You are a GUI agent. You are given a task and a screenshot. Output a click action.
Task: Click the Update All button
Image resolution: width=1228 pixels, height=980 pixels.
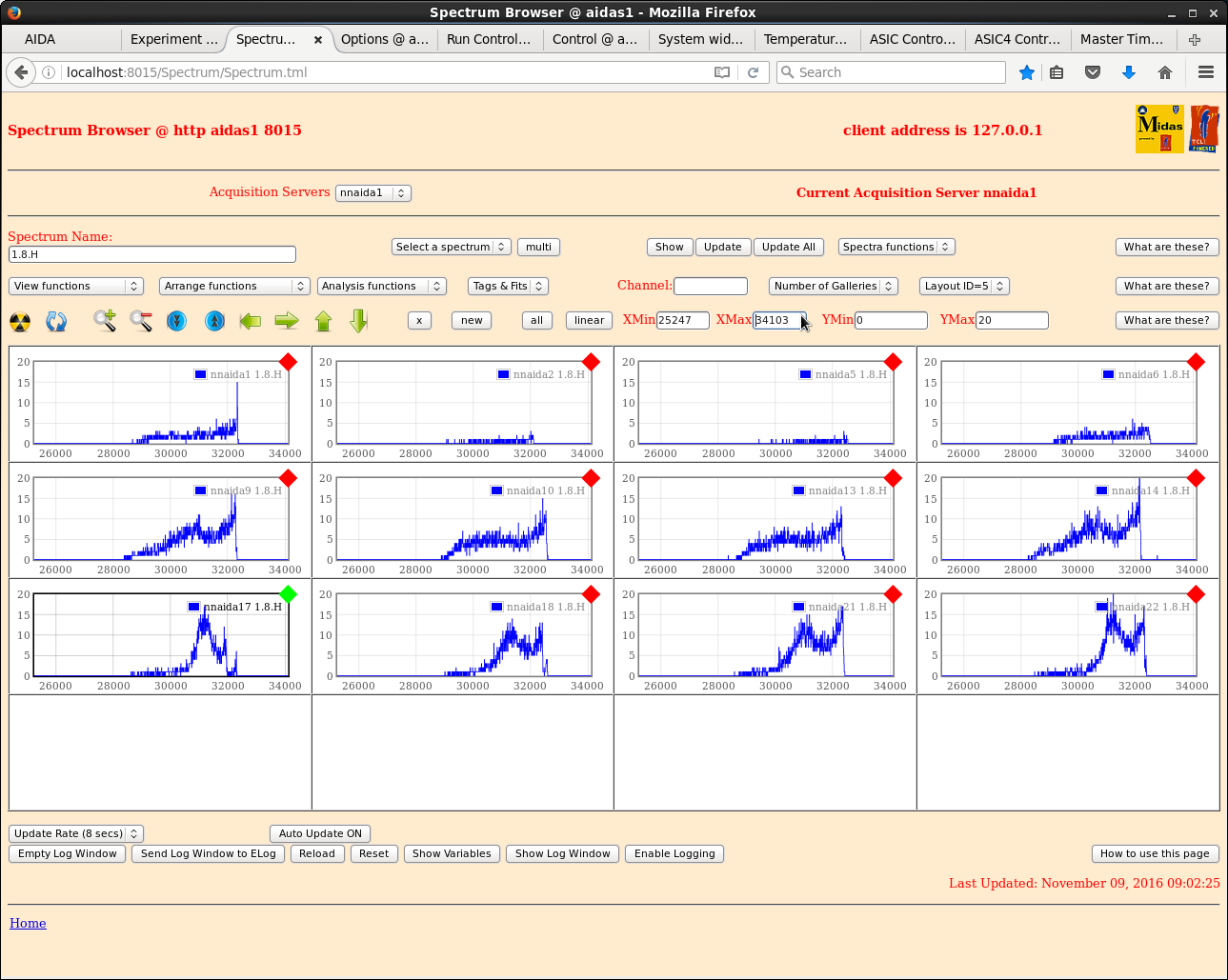point(788,247)
